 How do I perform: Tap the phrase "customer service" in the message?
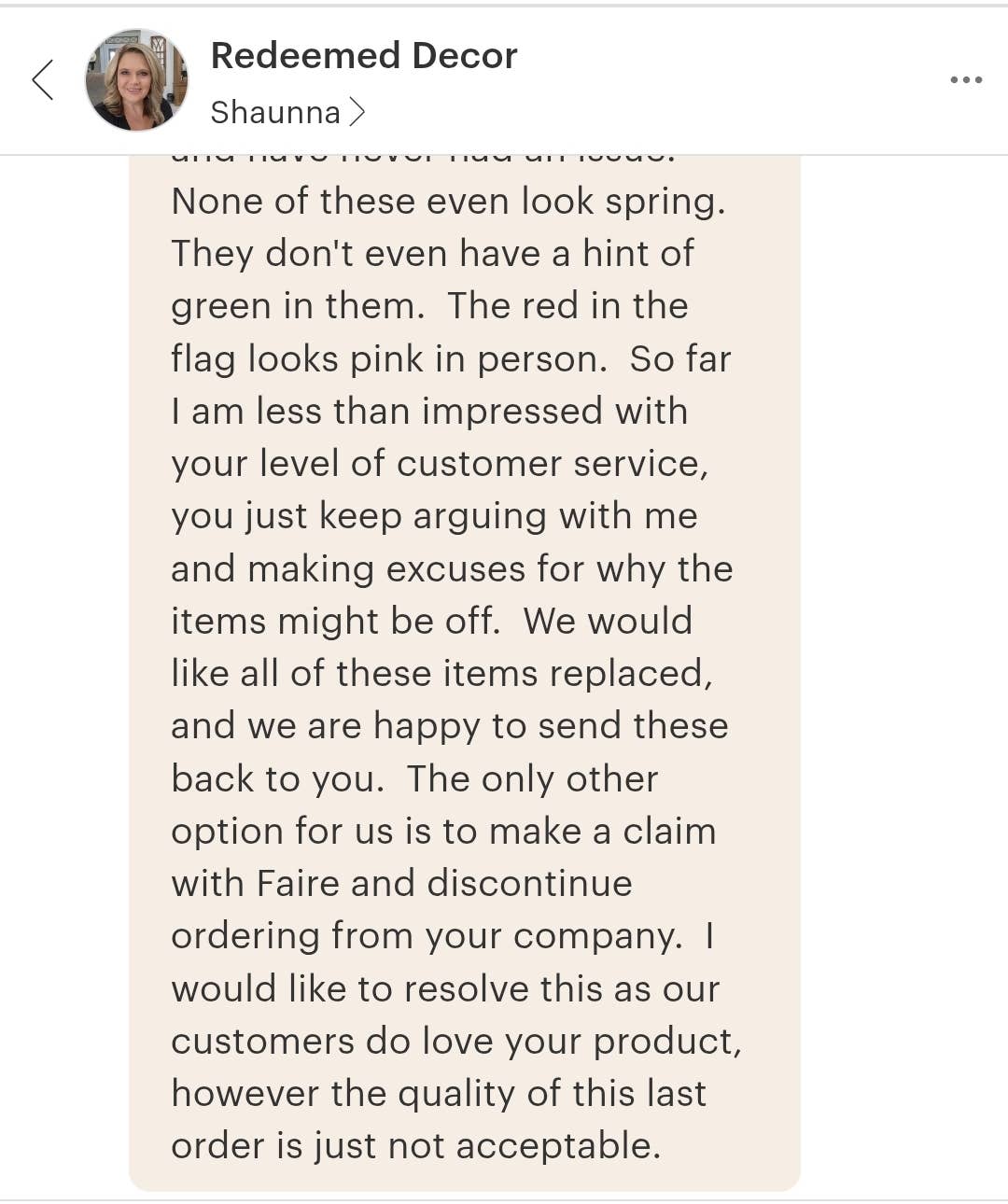coord(545,464)
